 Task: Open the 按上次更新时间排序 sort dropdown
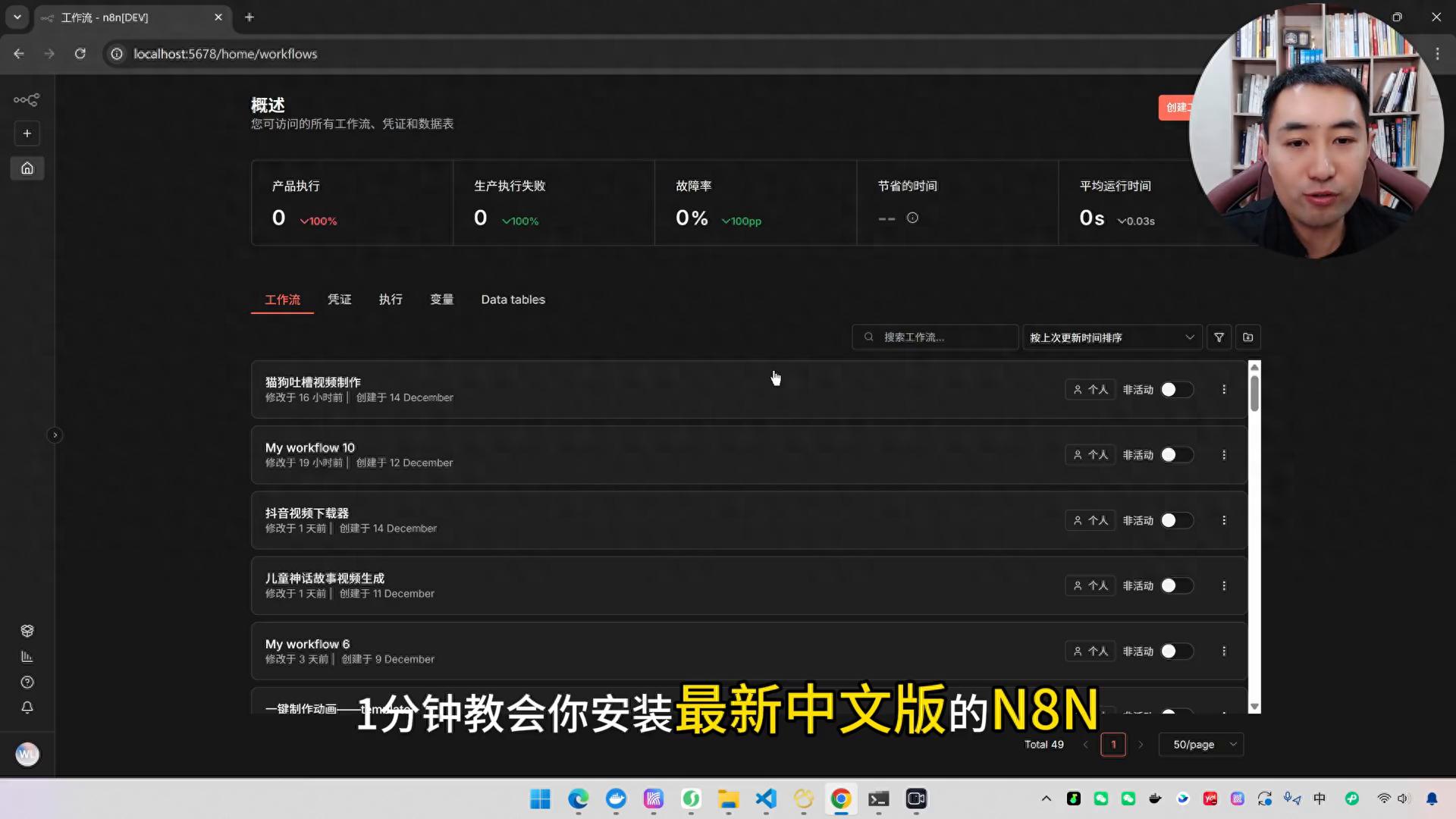click(x=1111, y=337)
